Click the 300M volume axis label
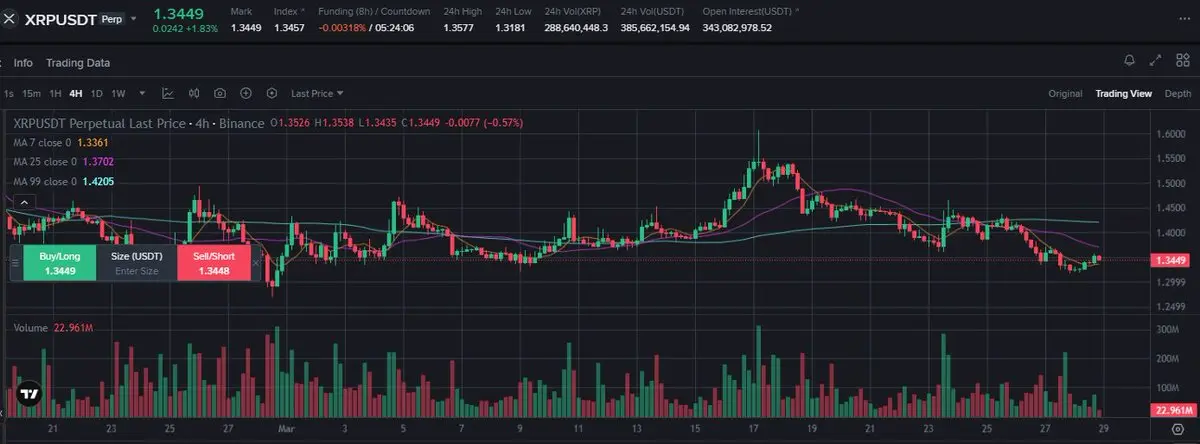This screenshot has width=1200, height=444. [x=1170, y=329]
